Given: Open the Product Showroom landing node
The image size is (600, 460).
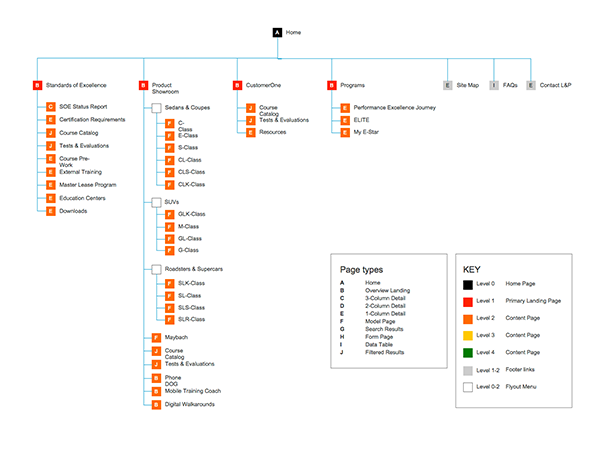Looking at the screenshot, I should [143, 86].
